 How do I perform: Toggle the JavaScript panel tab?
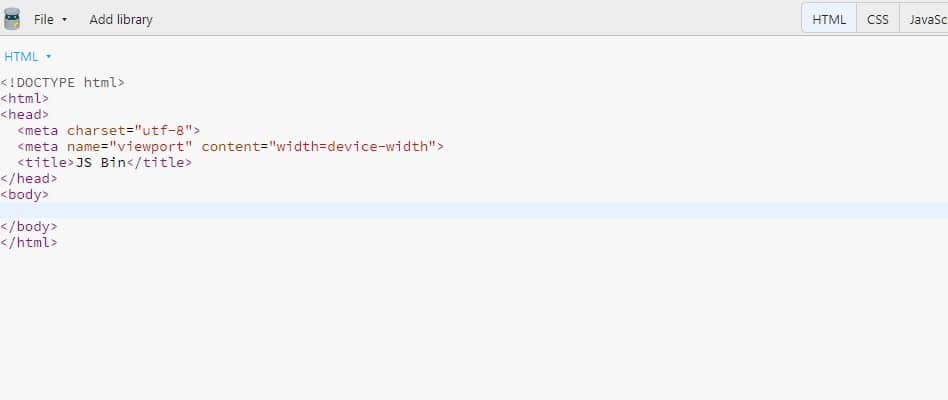pos(924,19)
